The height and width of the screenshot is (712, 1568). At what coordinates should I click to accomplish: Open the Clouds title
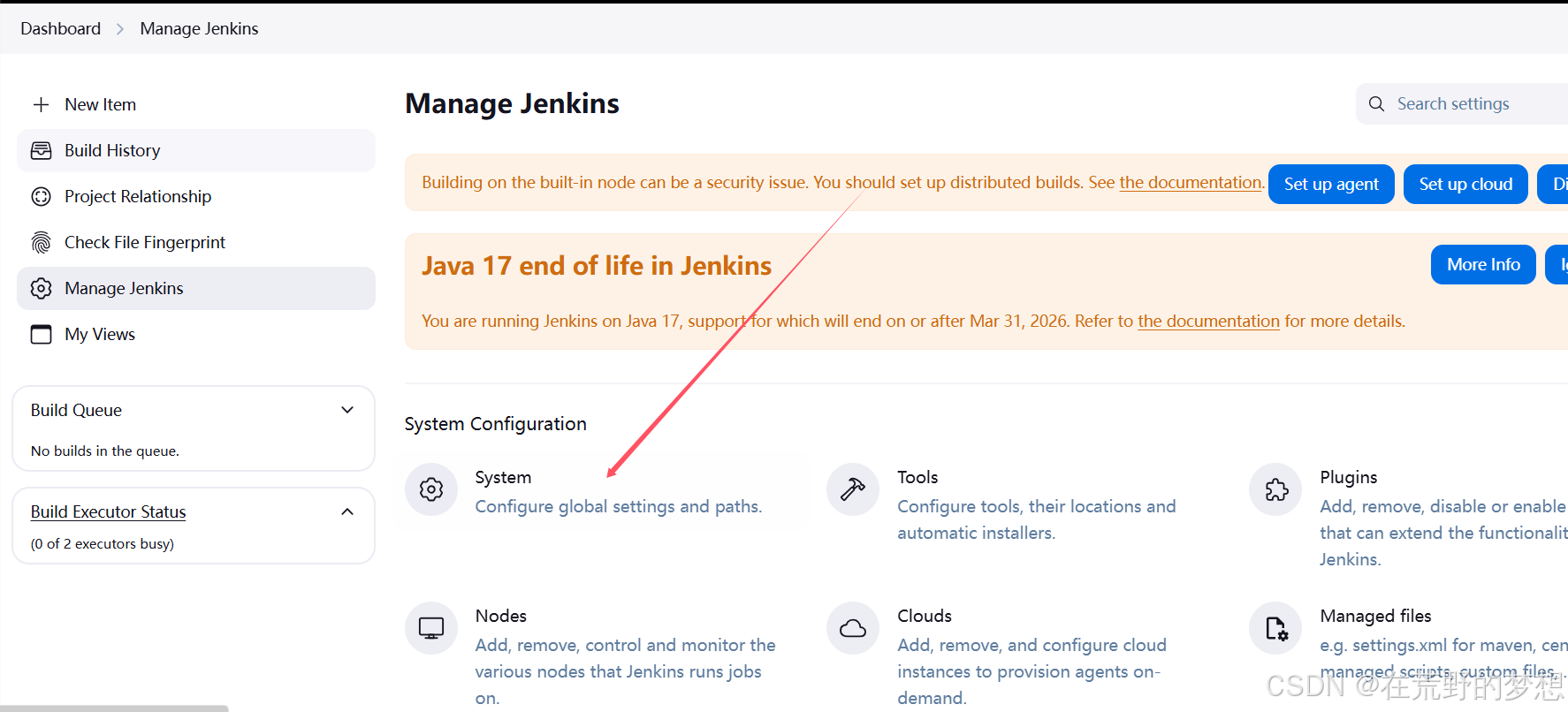(925, 616)
